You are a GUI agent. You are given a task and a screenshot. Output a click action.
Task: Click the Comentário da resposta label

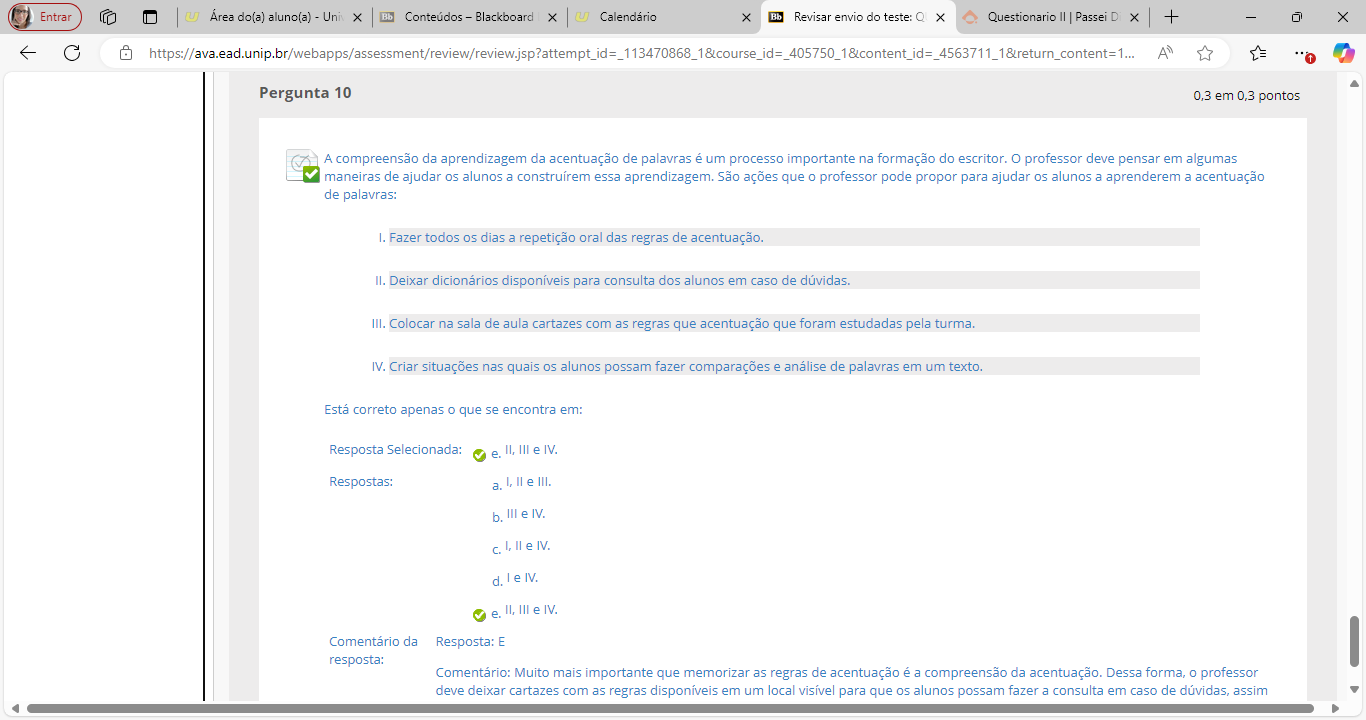pos(373,651)
